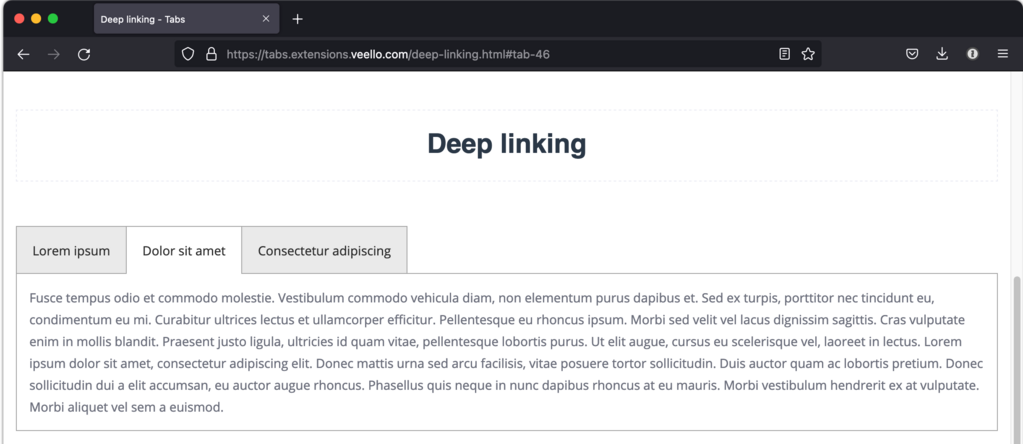Close the "Deep linking - Tabs" tab
1023x444 pixels.
266,19
